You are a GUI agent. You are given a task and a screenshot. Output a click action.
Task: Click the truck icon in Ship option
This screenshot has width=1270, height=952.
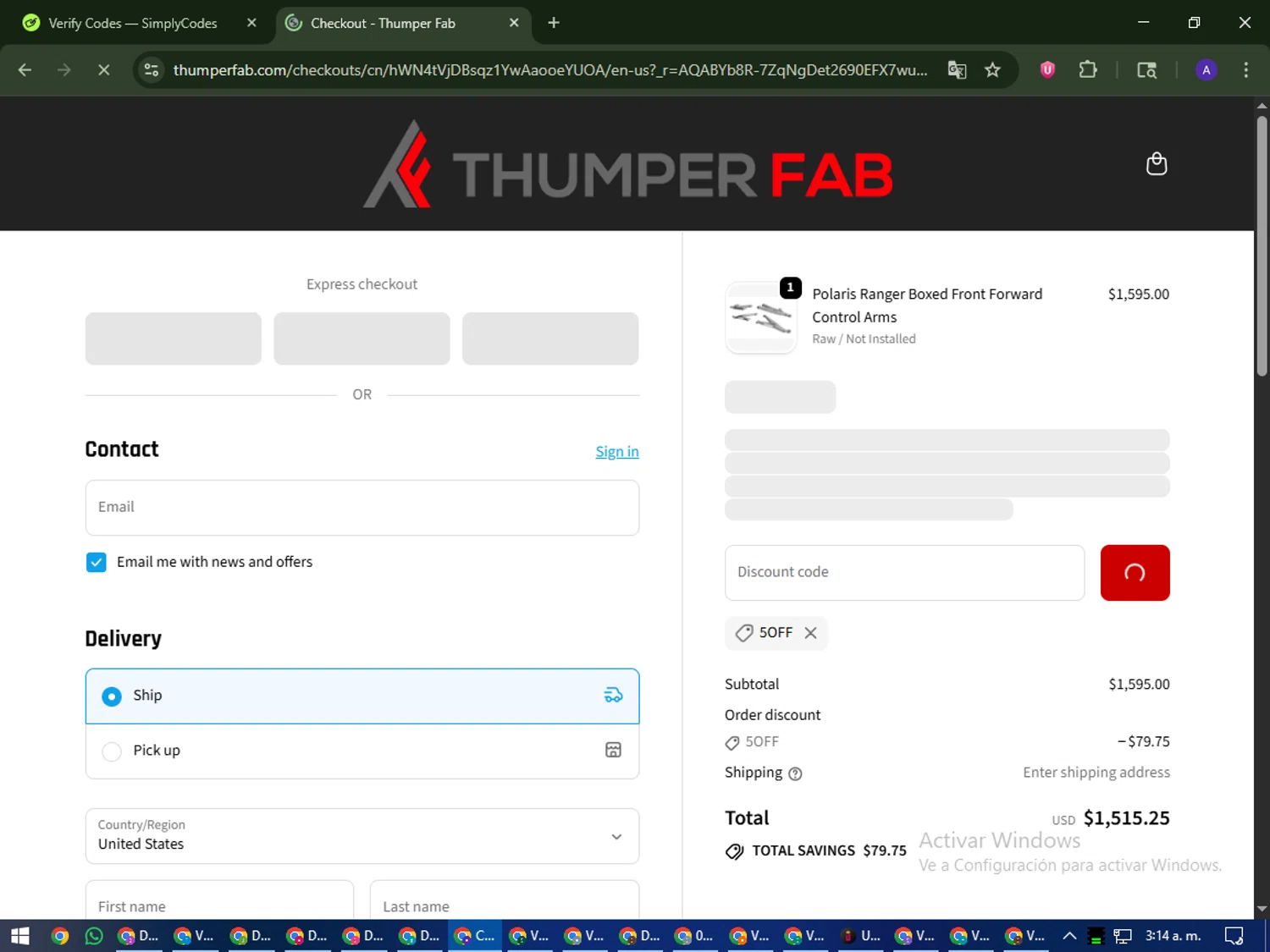(613, 696)
